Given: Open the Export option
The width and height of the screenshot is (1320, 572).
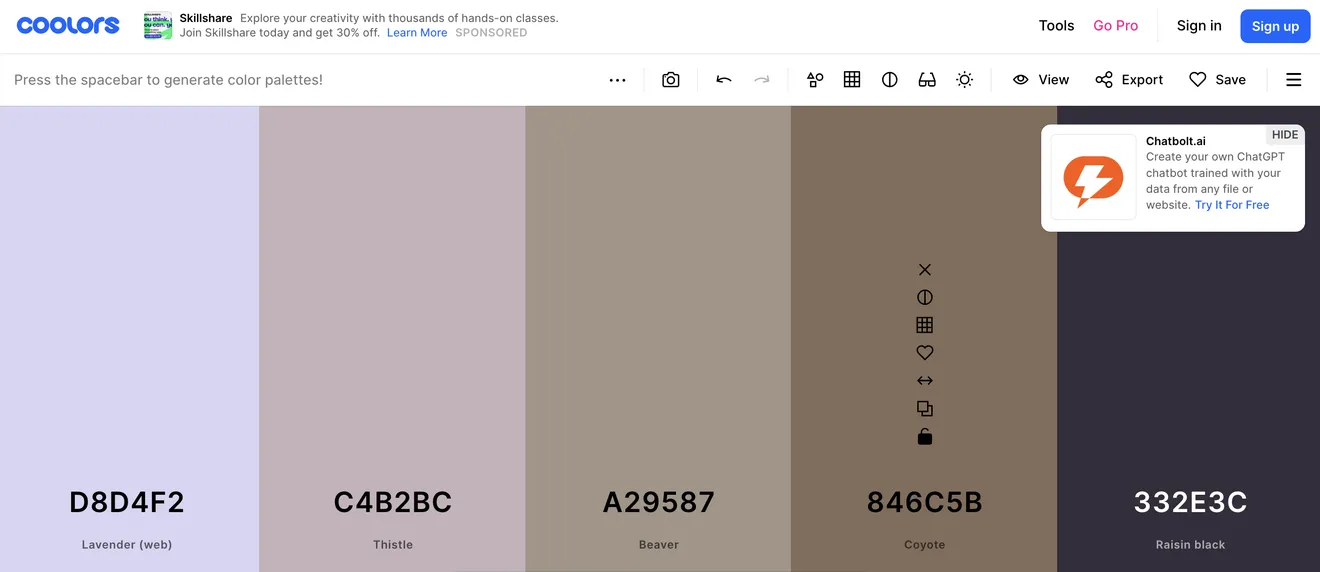Looking at the screenshot, I should coord(1129,80).
